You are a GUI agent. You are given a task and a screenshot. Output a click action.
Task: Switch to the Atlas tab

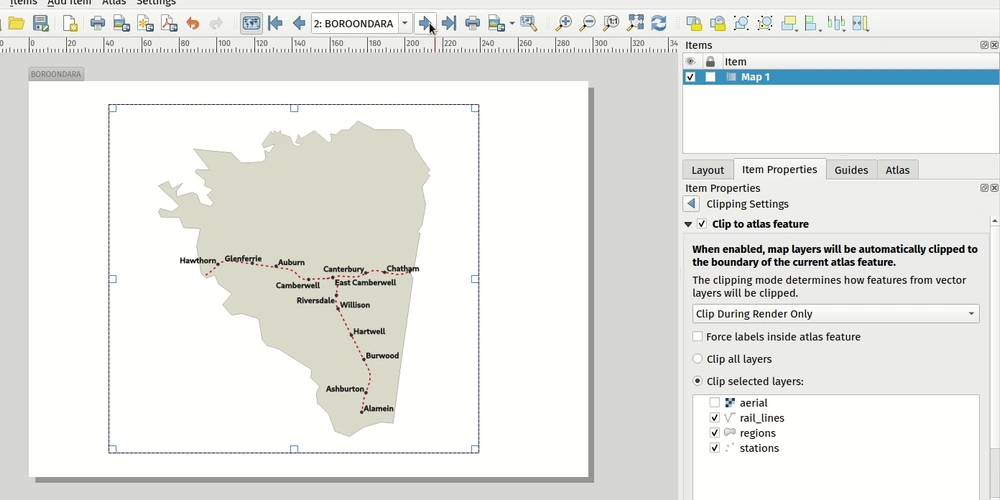(897, 170)
